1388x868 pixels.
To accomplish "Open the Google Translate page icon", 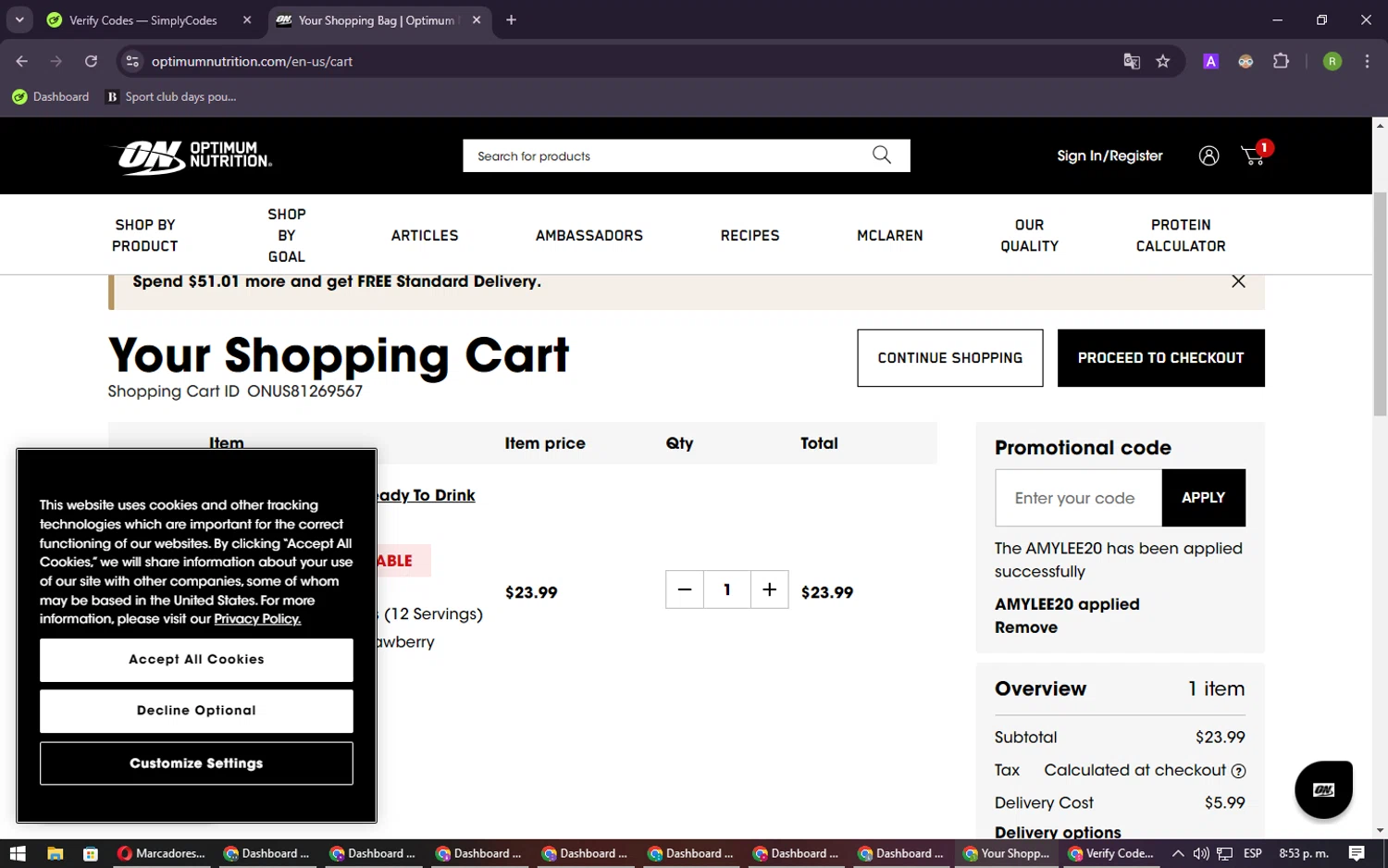I will (1131, 61).
